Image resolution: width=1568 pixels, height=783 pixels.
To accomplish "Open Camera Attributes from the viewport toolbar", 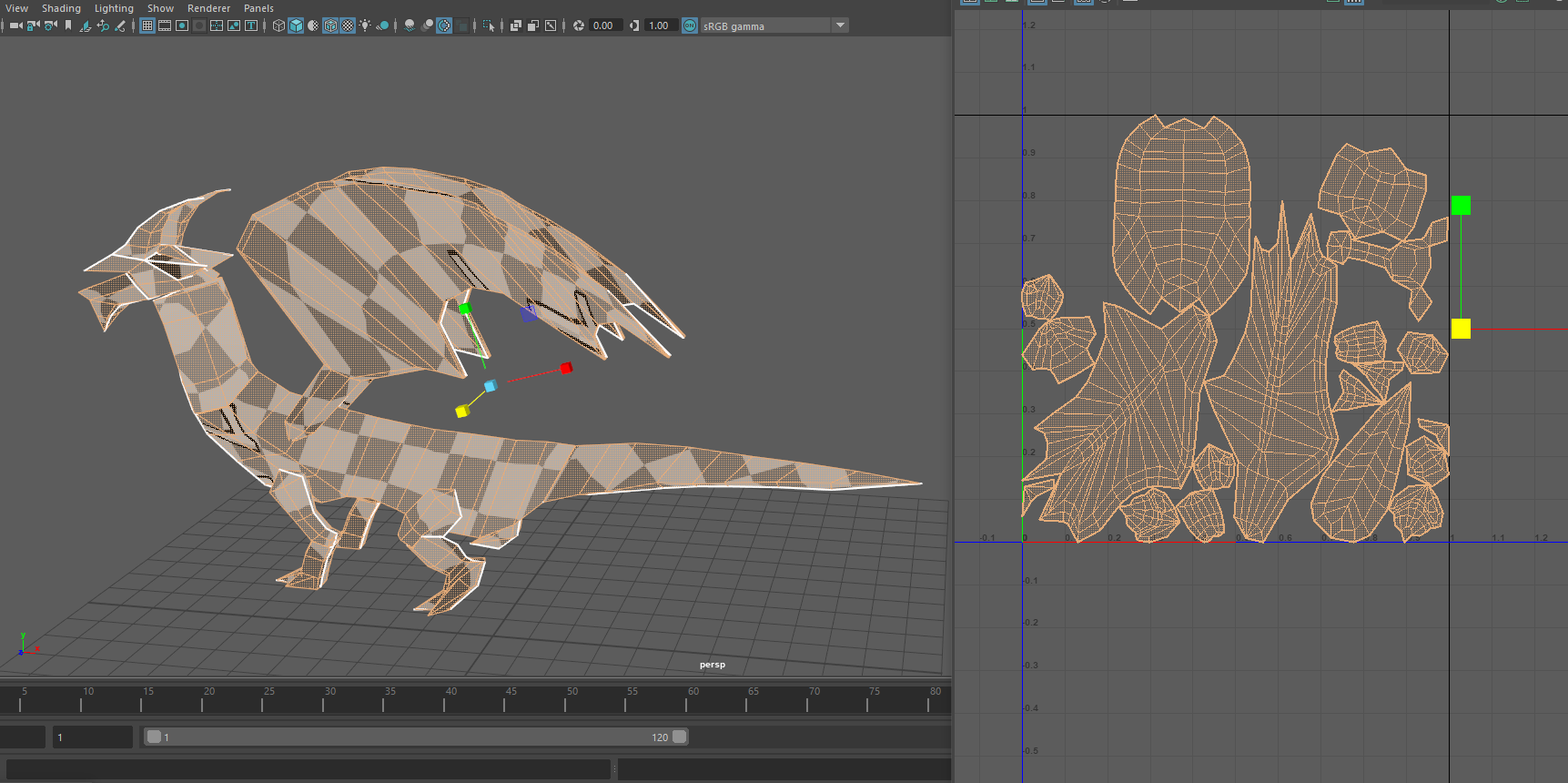I will point(50,25).
